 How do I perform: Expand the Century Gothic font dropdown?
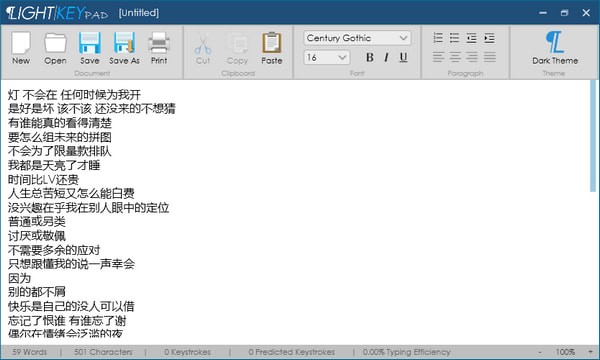pos(357,38)
